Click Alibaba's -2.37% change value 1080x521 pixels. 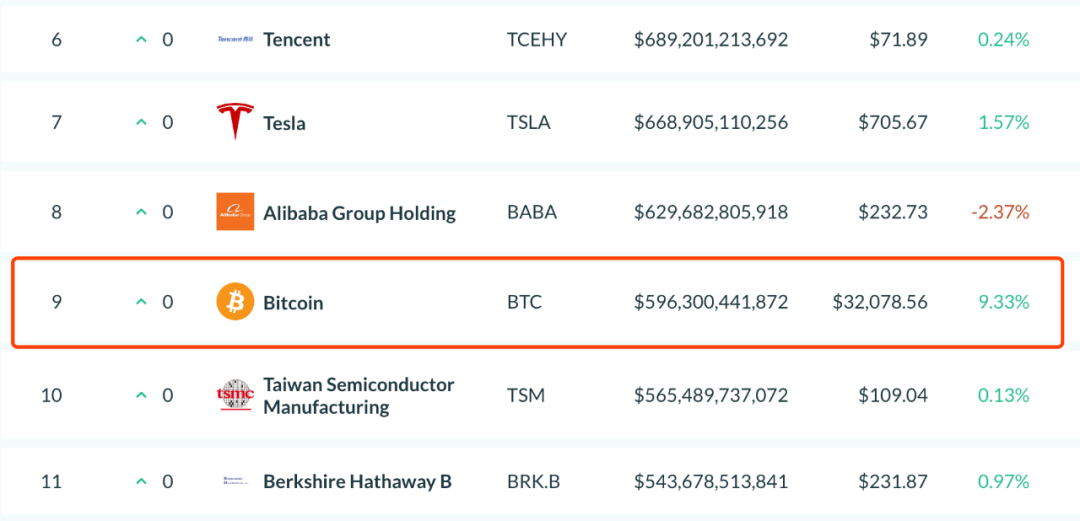pos(1000,212)
